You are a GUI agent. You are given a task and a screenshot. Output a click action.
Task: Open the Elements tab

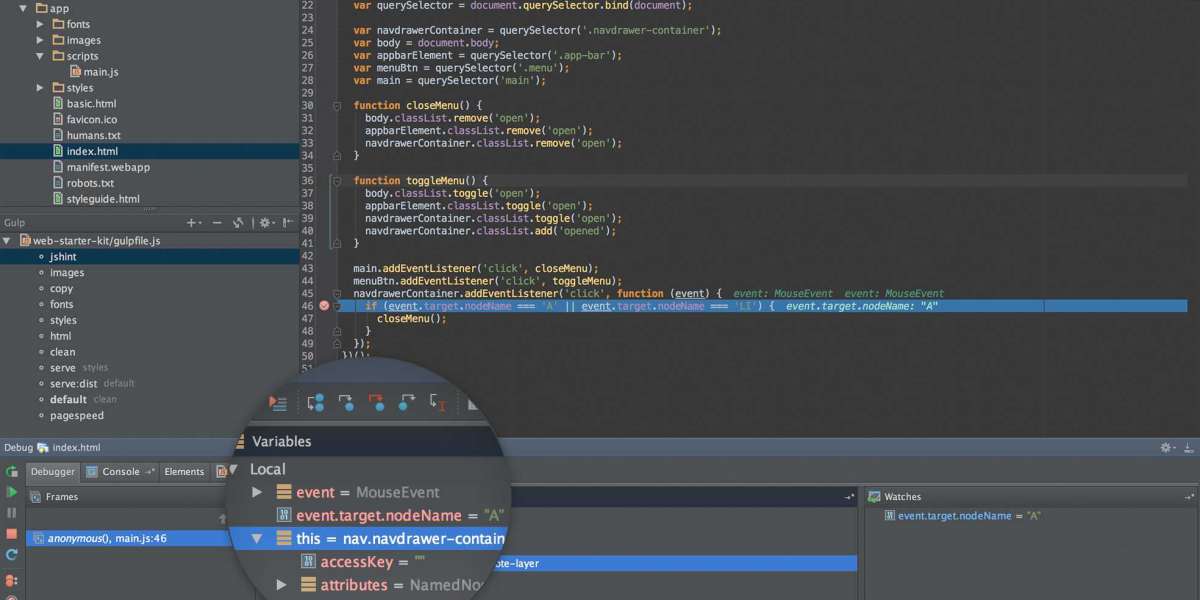click(184, 472)
